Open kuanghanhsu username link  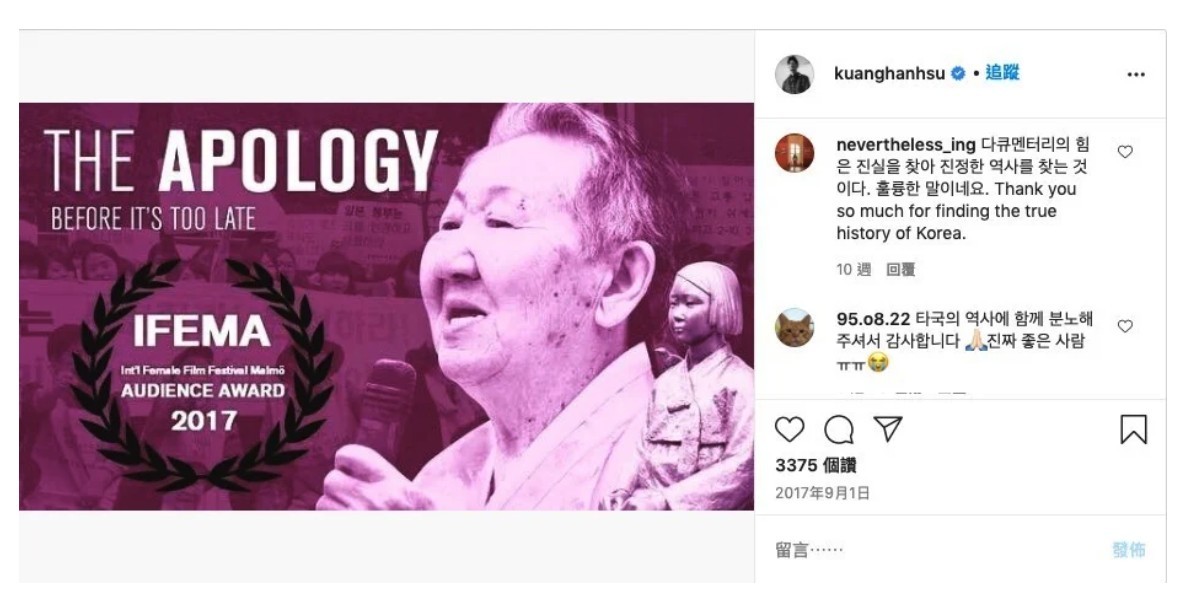click(889, 74)
